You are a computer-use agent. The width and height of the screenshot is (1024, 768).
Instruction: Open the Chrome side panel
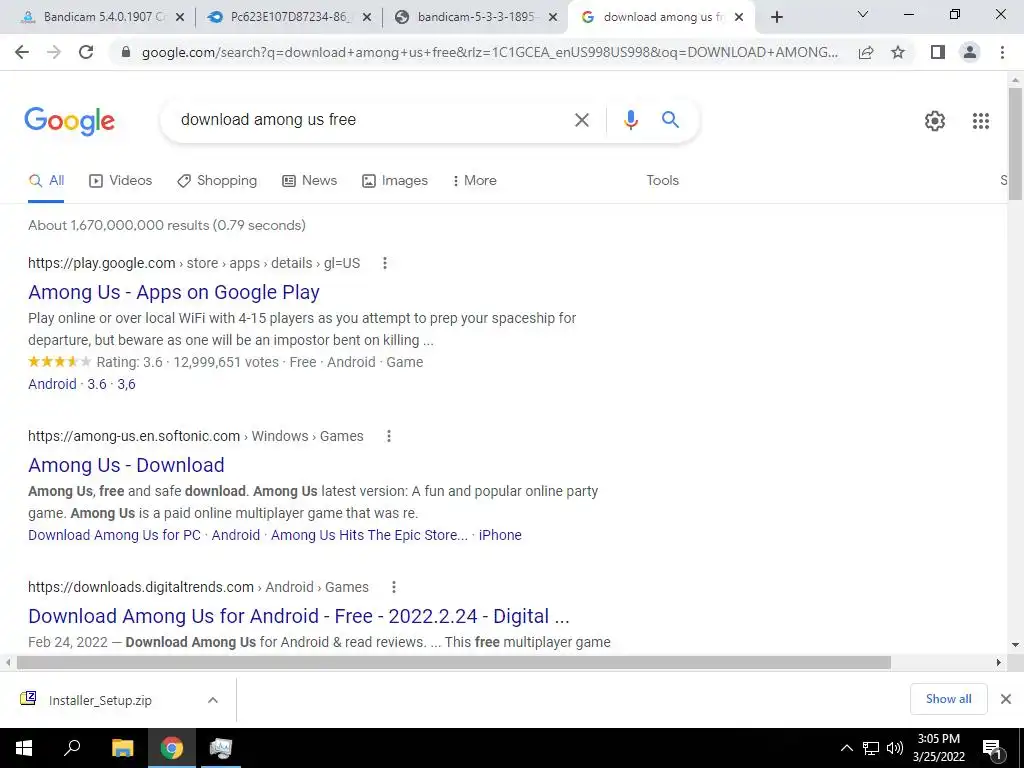pos(938,52)
